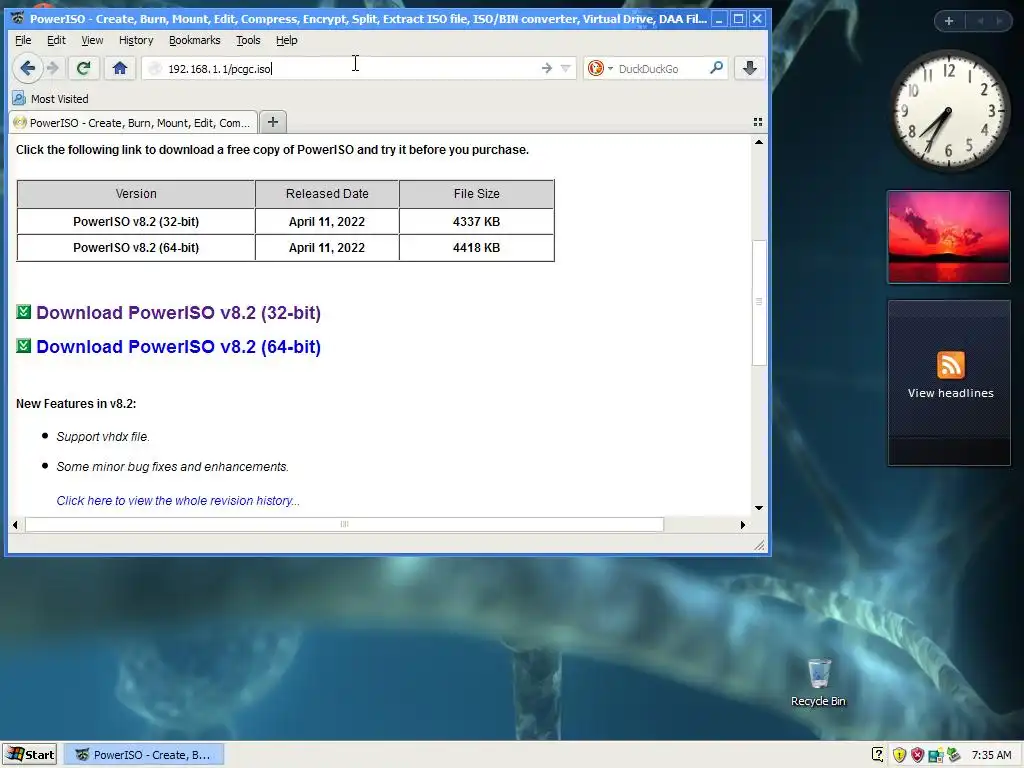Open the Tools menu

coord(248,40)
